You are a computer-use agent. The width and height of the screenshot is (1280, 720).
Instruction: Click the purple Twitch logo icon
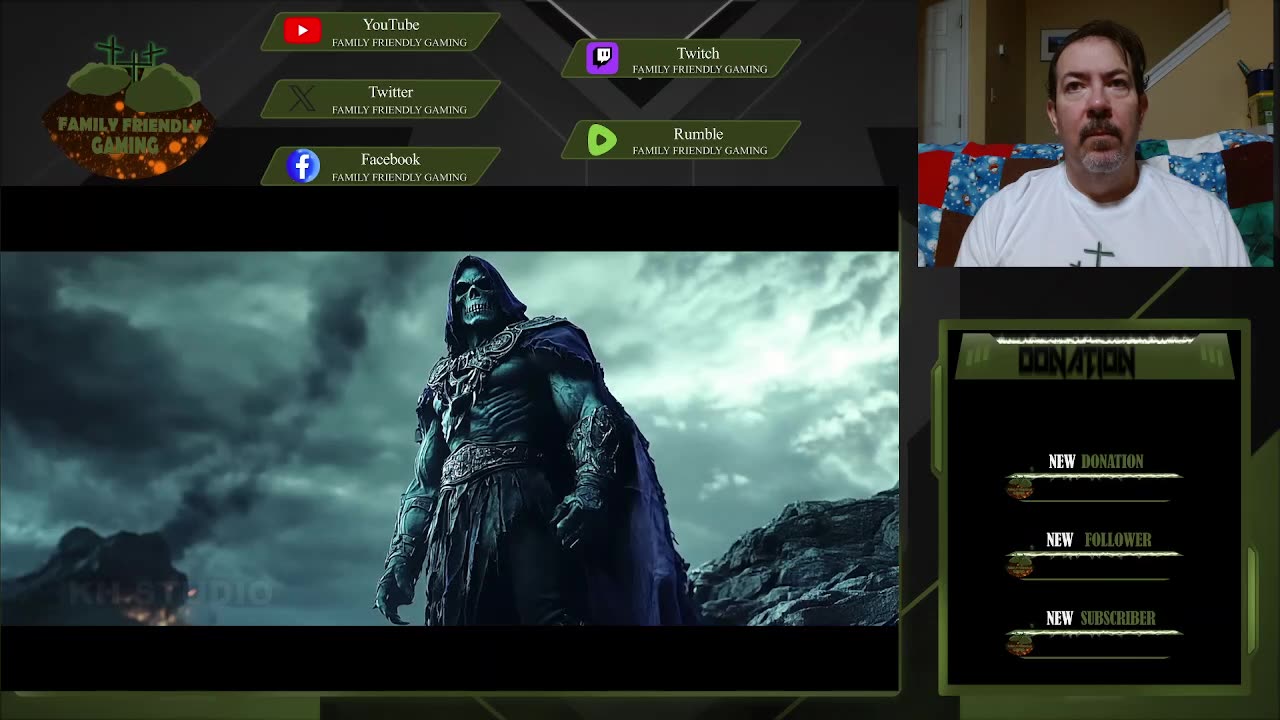[602, 58]
